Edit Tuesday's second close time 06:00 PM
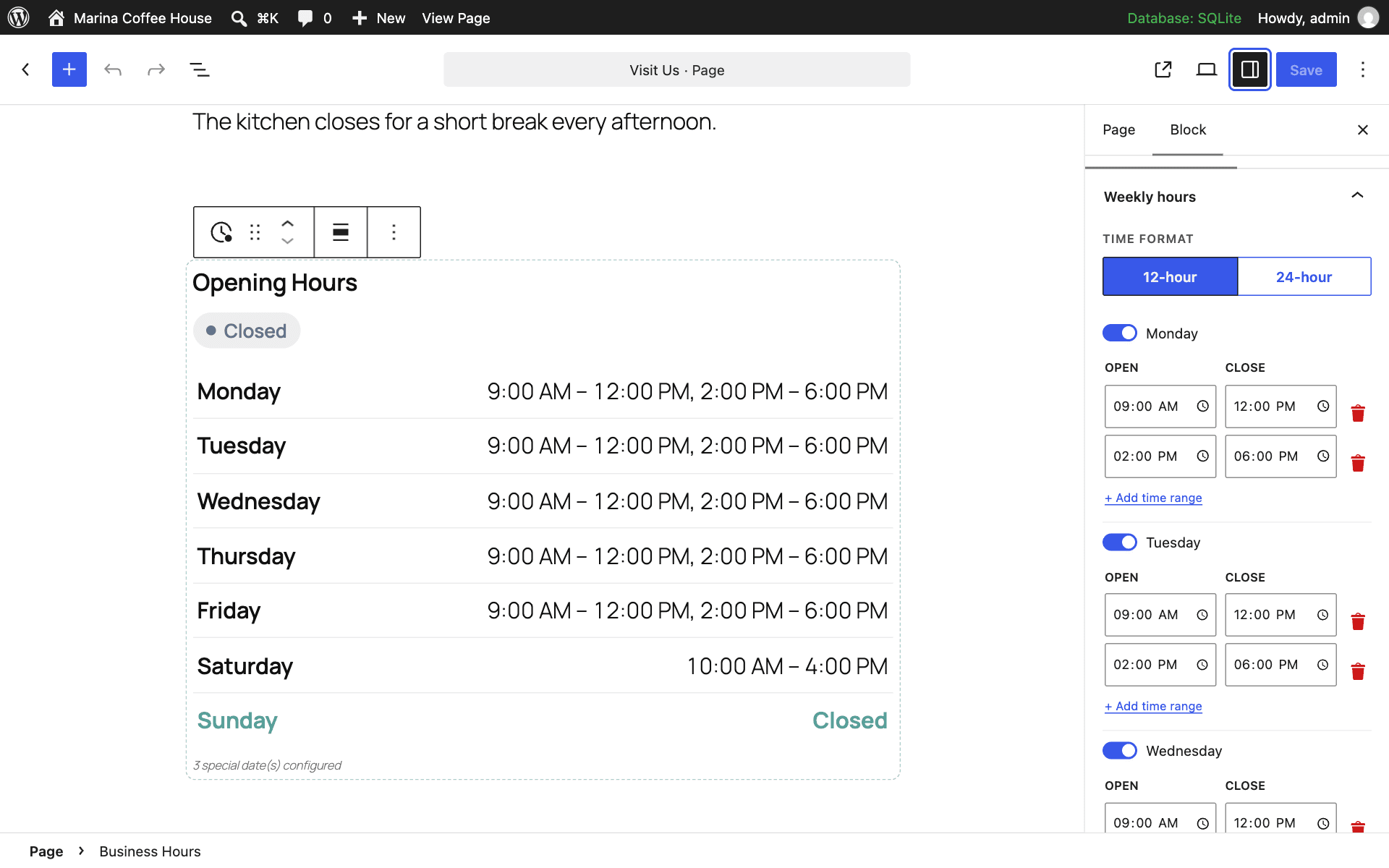The image size is (1389, 868). pos(1280,664)
